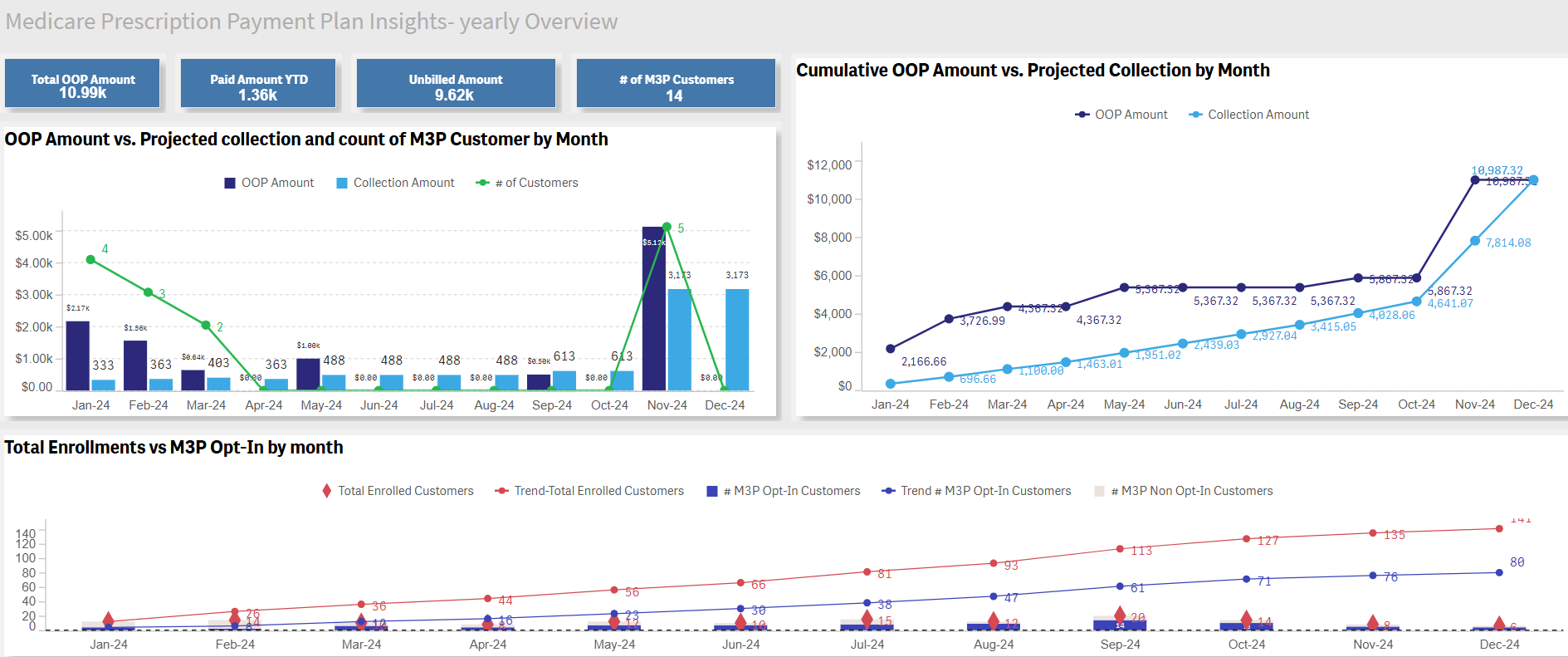Toggle Trend # M3P Opt-In Customers legend
Image resolution: width=1568 pixels, height=657 pixels.
coord(888,491)
